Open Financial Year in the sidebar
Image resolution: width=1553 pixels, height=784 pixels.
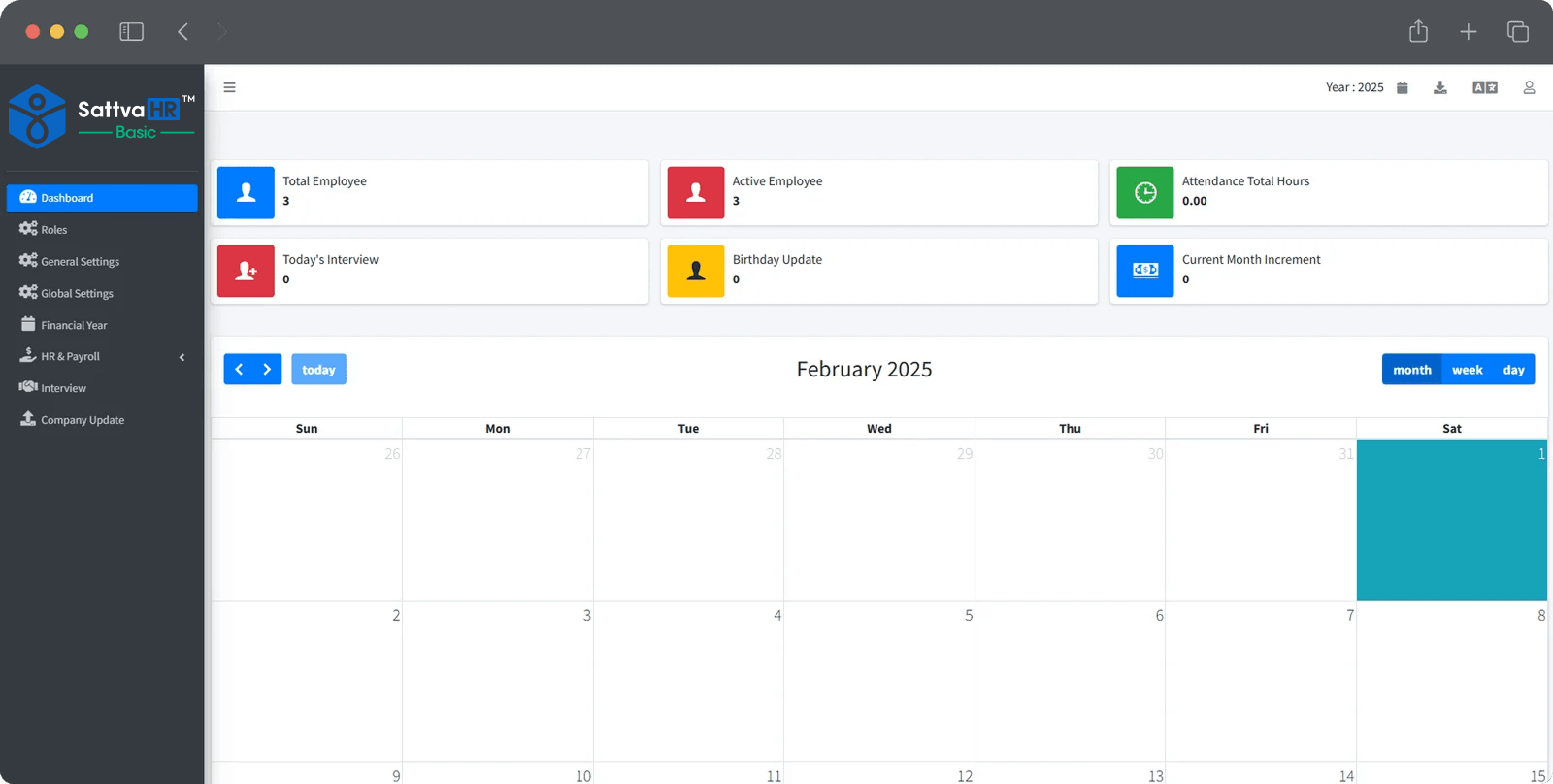tap(102, 325)
